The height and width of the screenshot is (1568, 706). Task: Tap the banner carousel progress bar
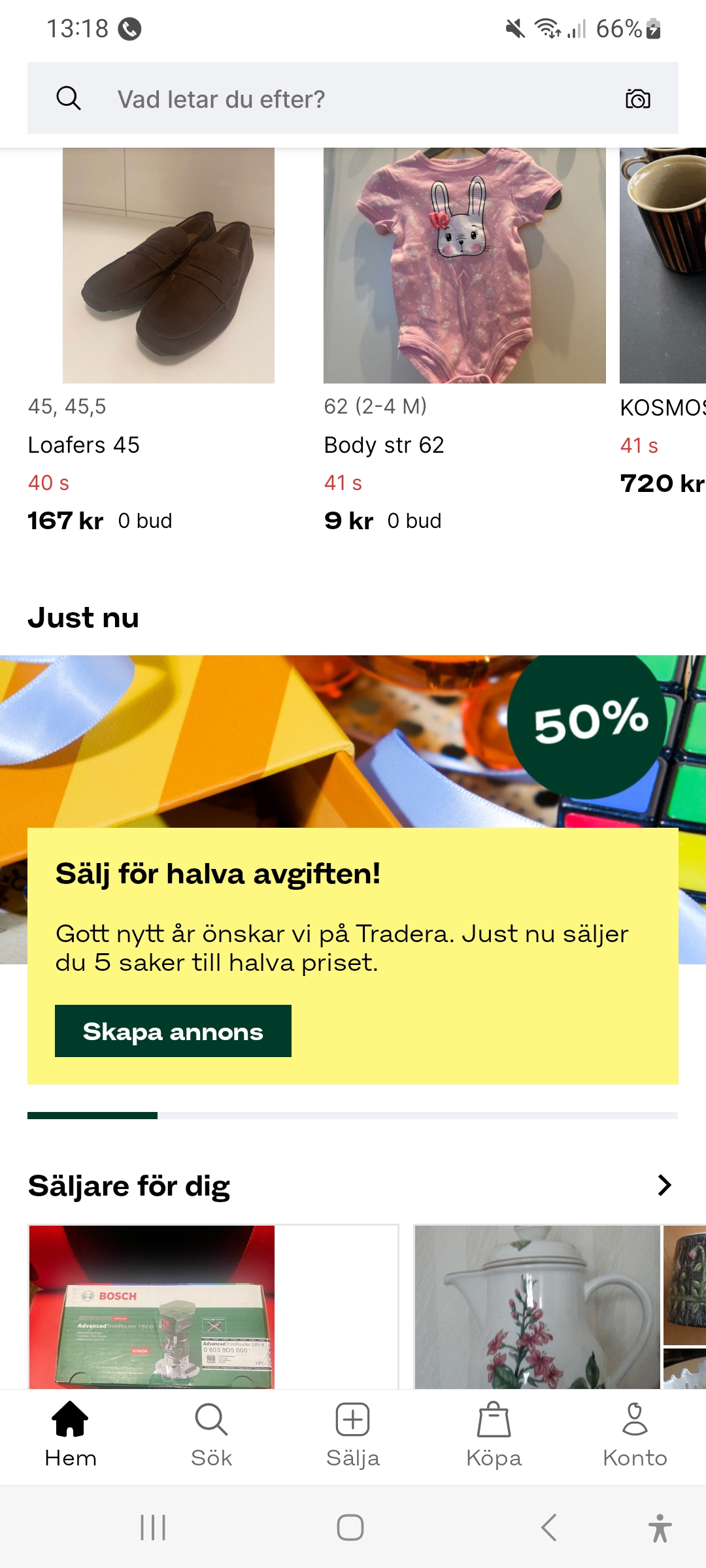(x=353, y=1115)
